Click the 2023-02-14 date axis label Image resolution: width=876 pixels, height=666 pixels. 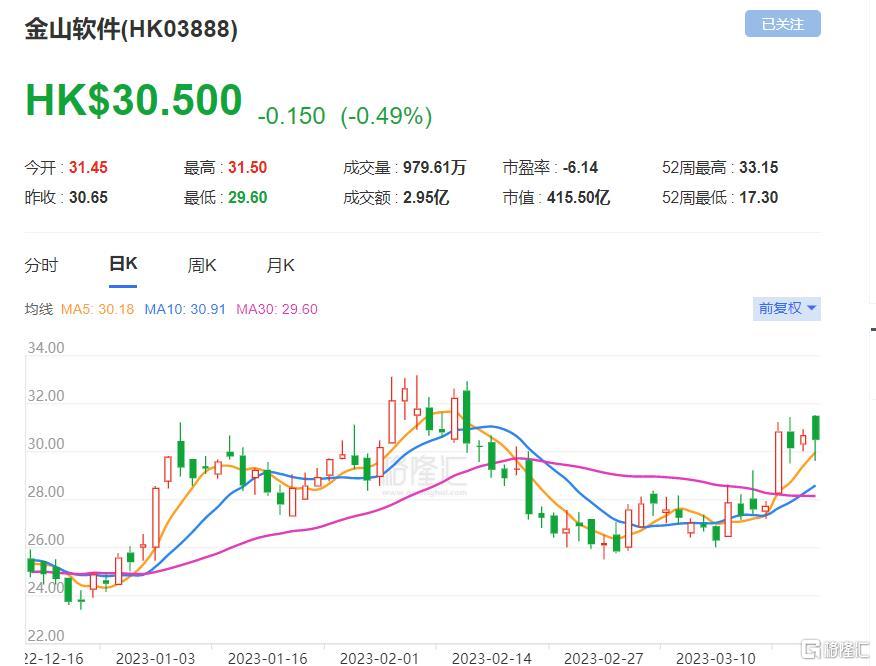point(492,658)
